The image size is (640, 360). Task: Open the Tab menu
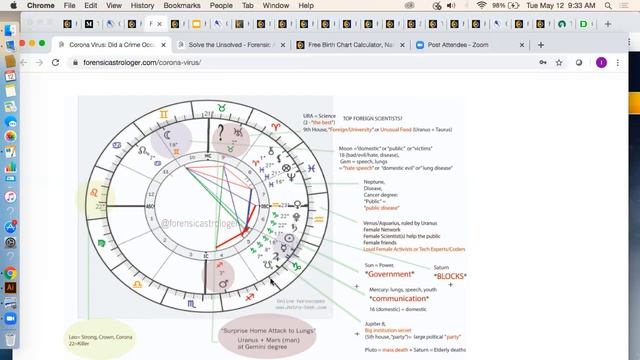(248, 5)
